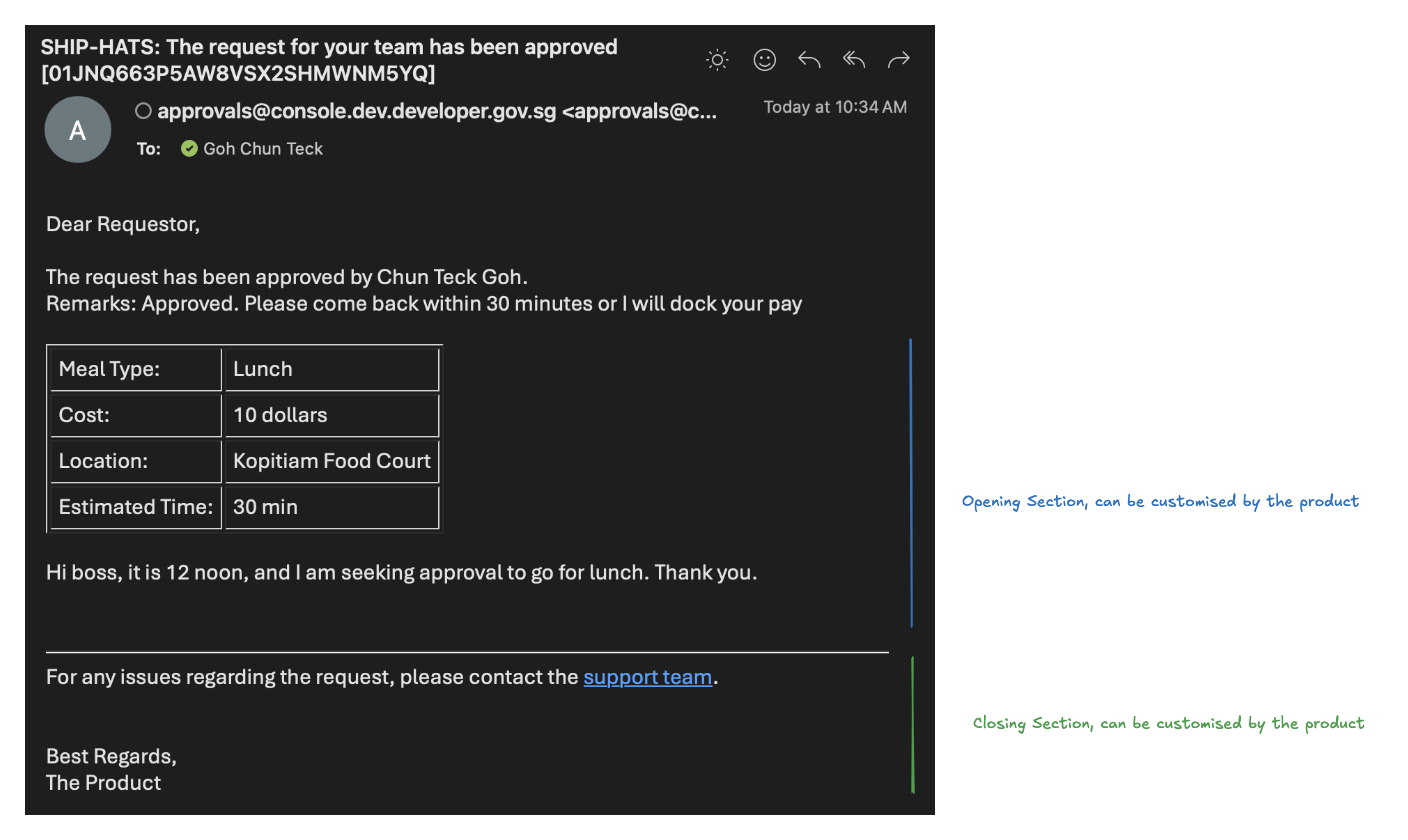Click the sender address approvals@console.dev.developer.gov.sg

tap(437, 112)
